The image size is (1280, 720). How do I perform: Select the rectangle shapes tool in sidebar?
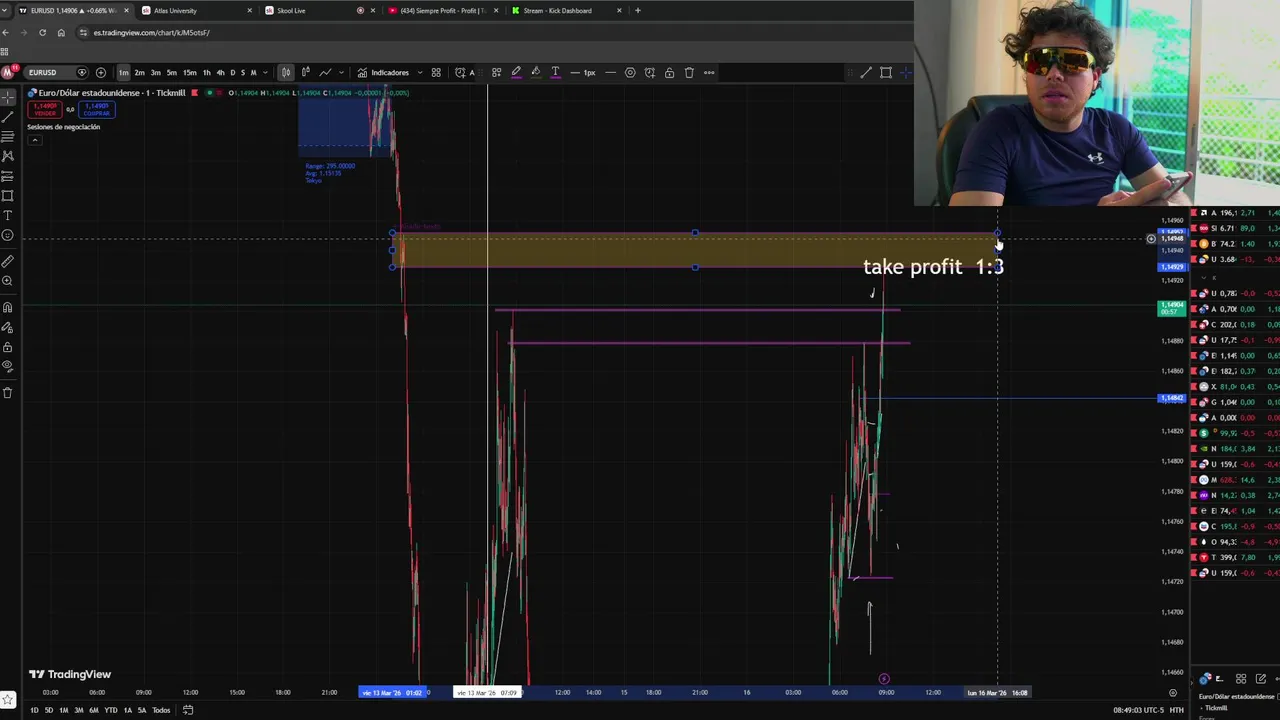[7, 196]
